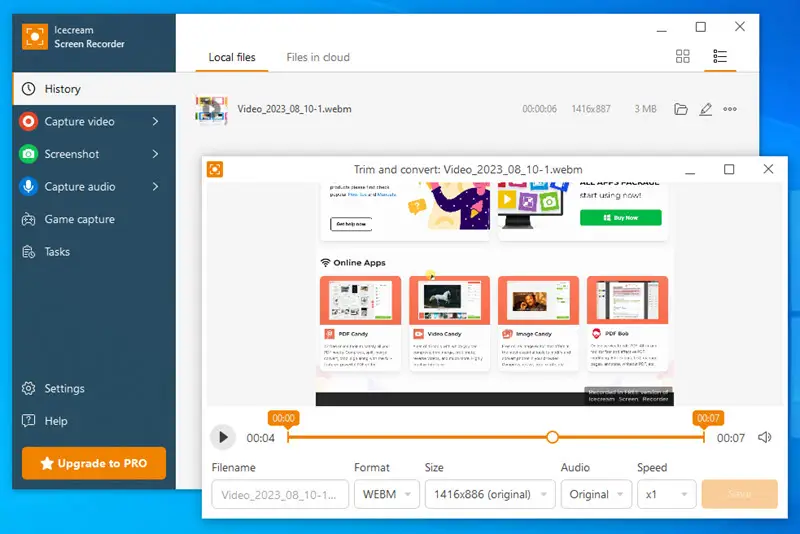Mute audio with the speaker icon
This screenshot has width=800, height=534.
coord(765,438)
